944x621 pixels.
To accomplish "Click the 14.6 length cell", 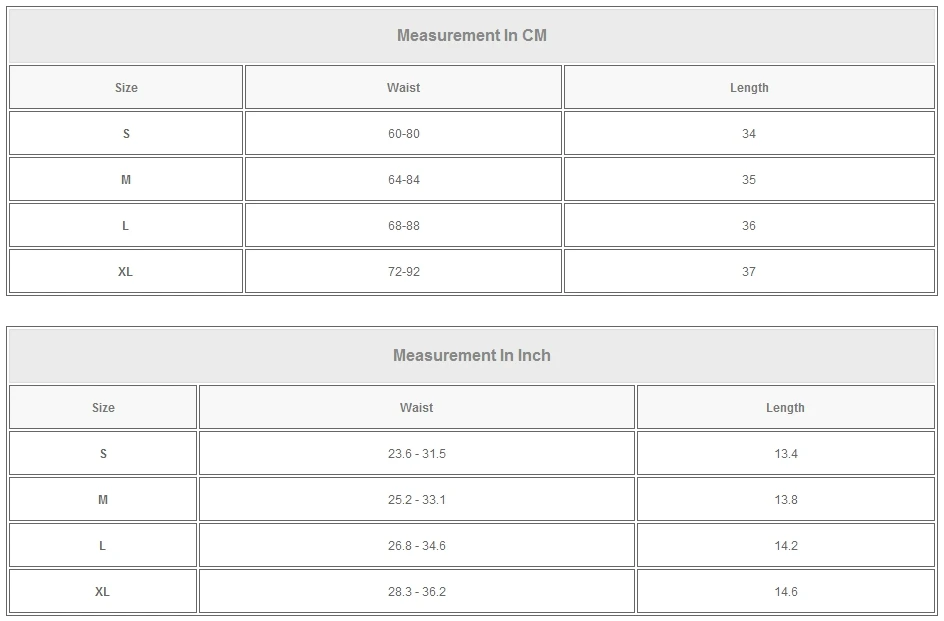I will click(785, 592).
